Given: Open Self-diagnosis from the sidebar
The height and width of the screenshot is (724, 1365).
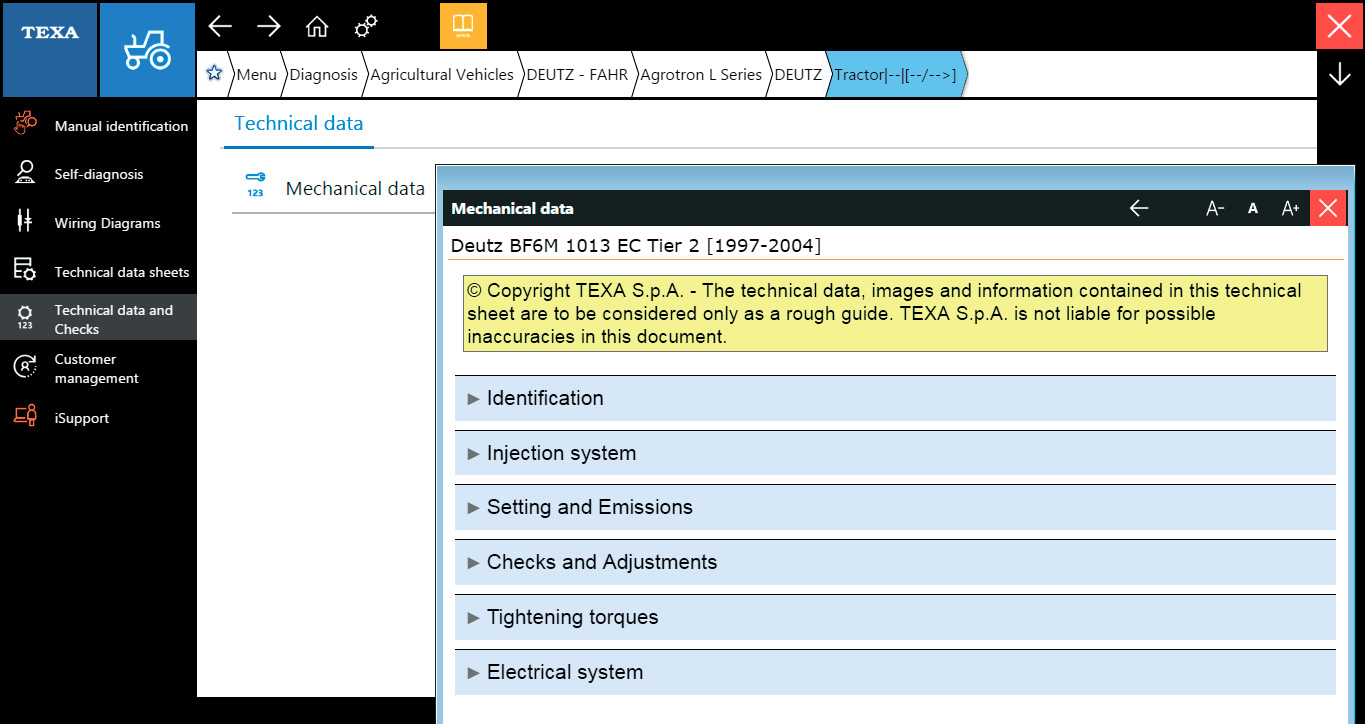Looking at the screenshot, I should [x=98, y=174].
